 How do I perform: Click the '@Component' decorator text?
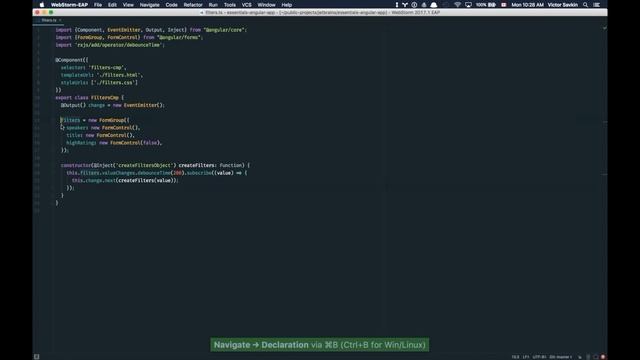(69, 60)
